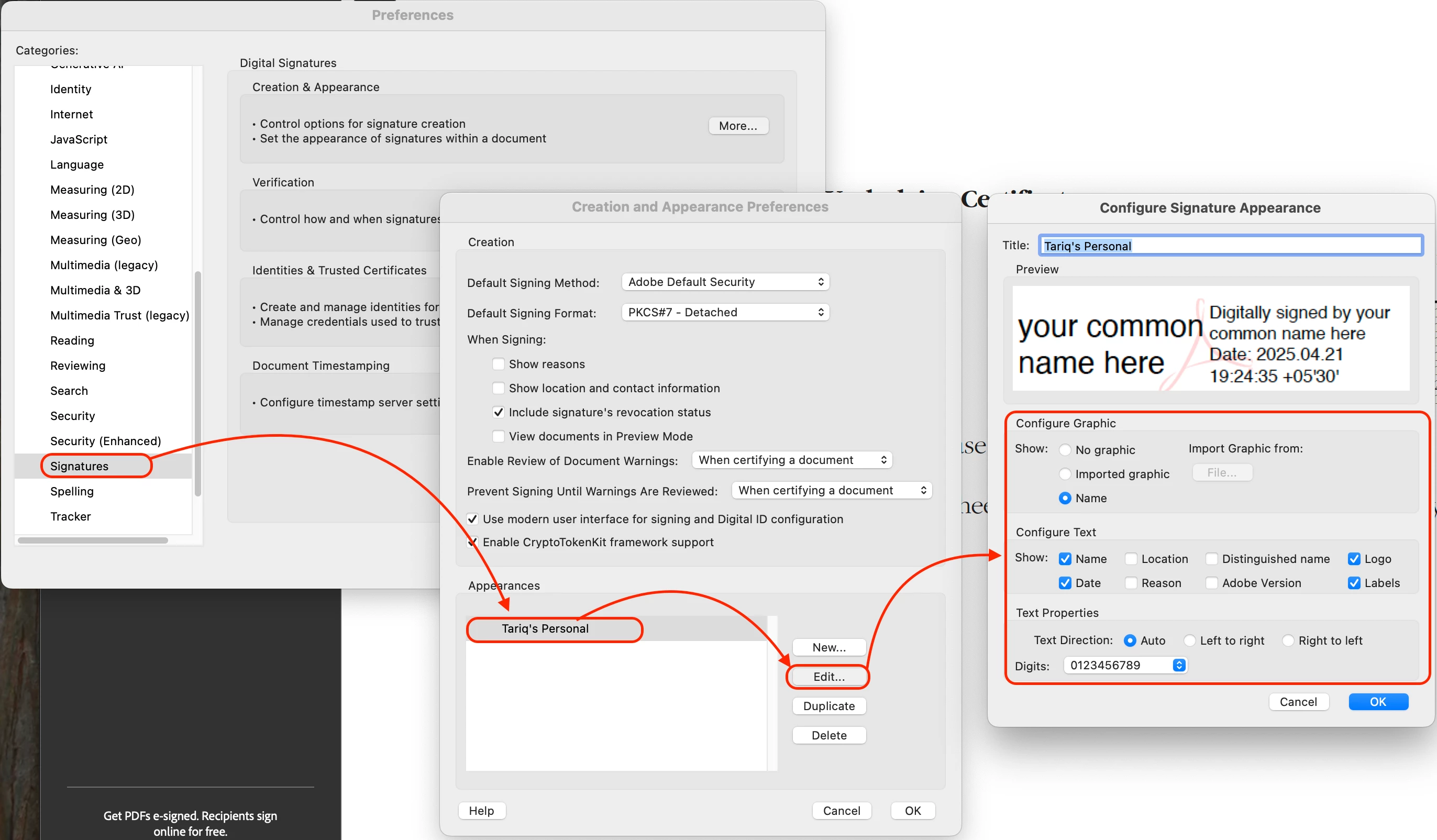Select Tariq's Personal appearance entry
This screenshot has width=1437, height=840.
click(x=545, y=628)
